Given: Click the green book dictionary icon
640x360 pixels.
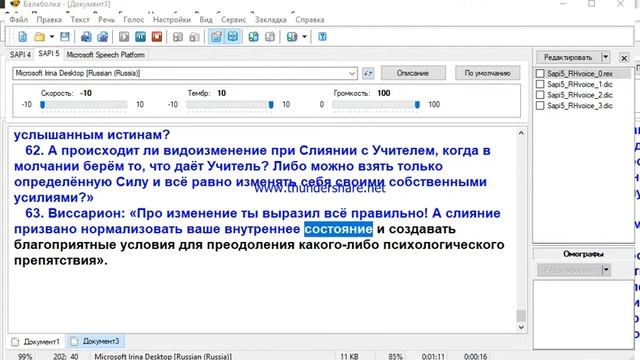Looking at the screenshot, I should pos(253,37).
